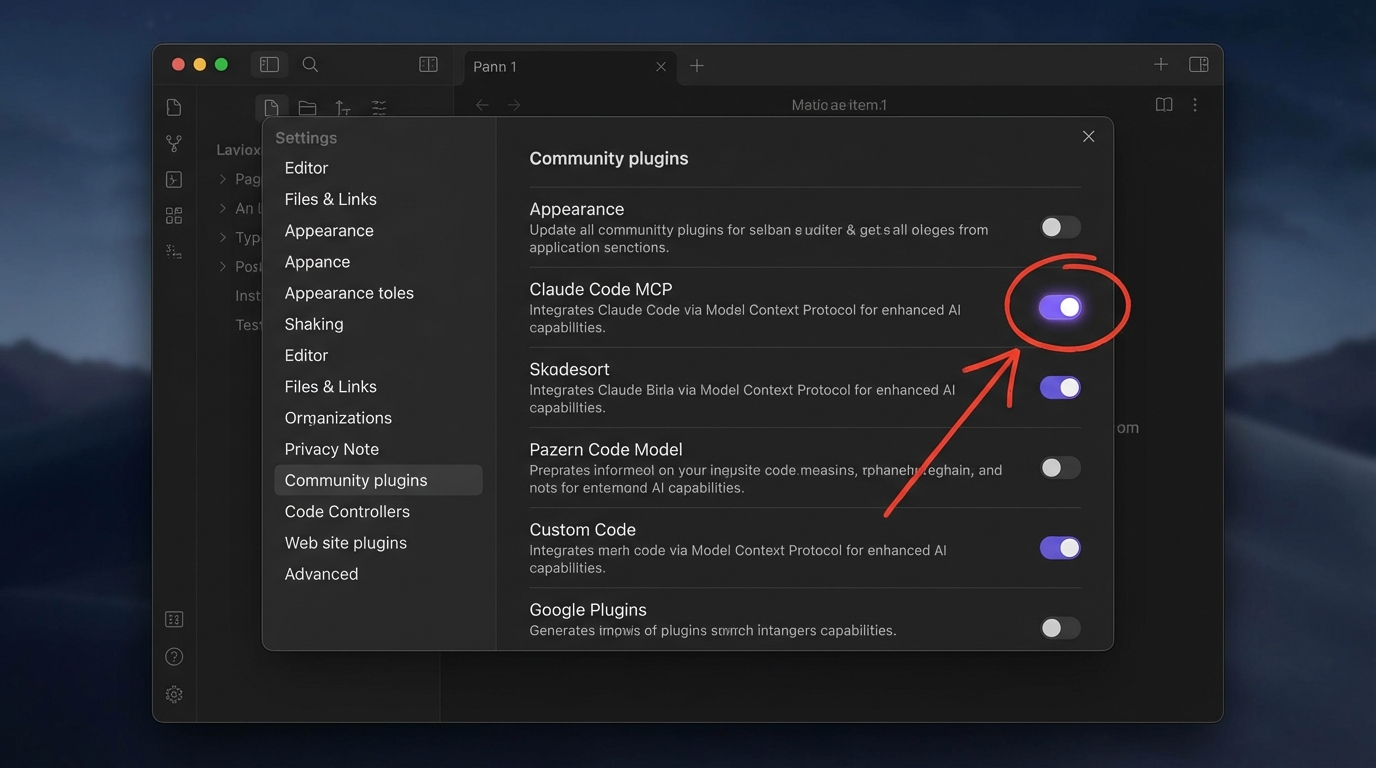Viewport: 1376px width, 768px height.
Task: Click the help question mark icon
Action: (174, 656)
